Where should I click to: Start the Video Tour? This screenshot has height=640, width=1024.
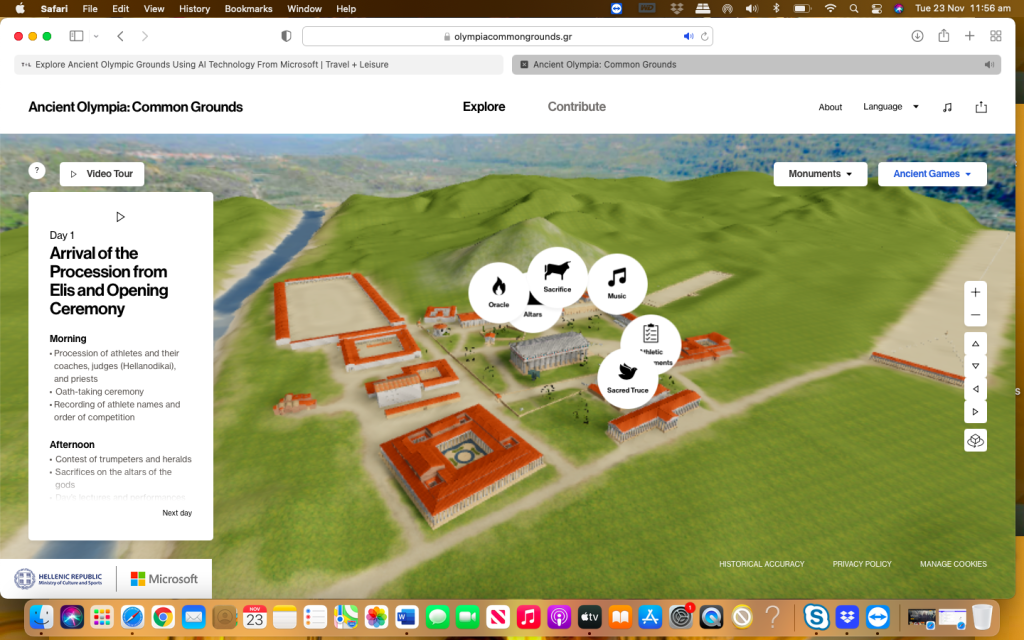pyautogui.click(x=102, y=174)
